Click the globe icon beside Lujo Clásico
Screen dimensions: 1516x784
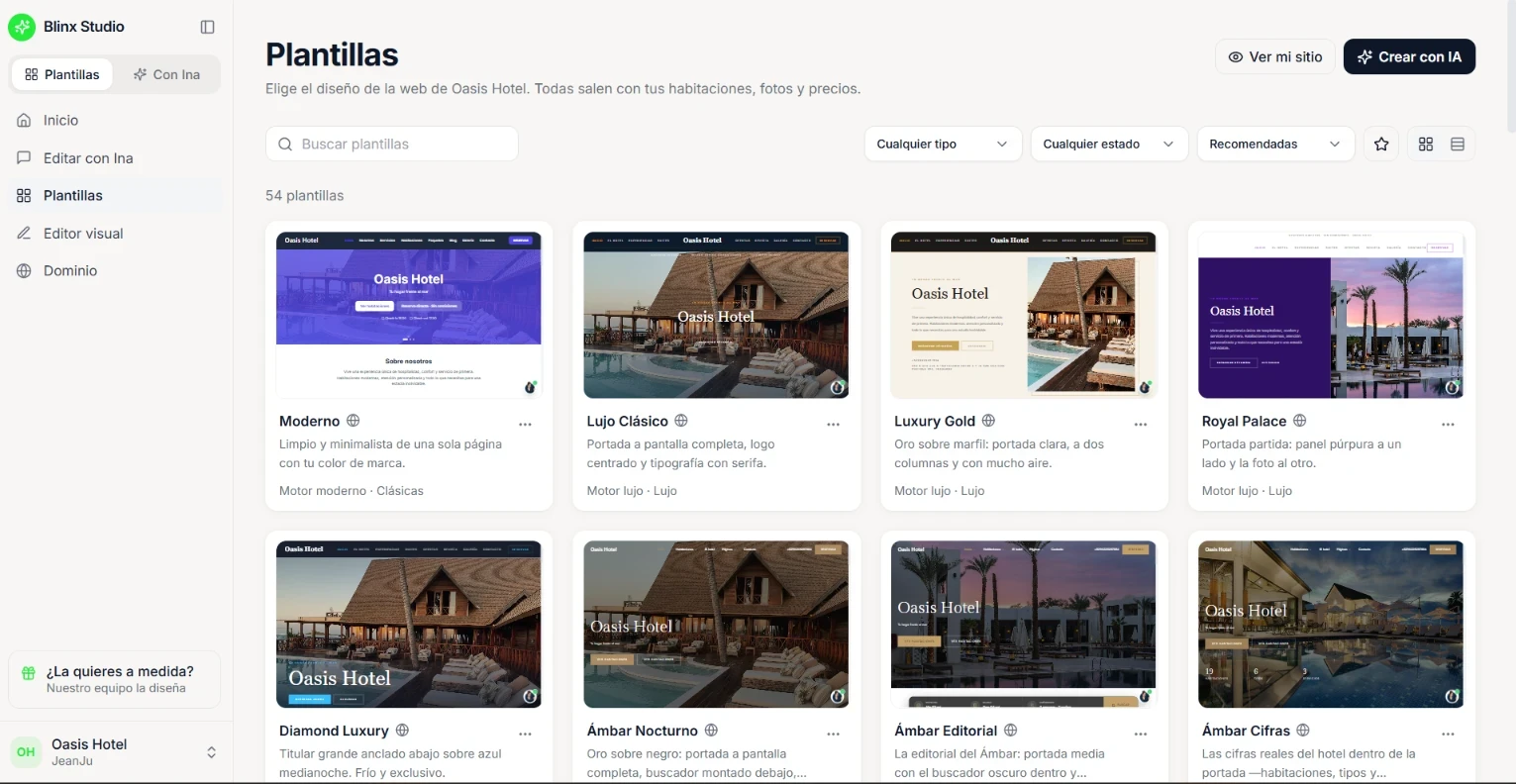[x=681, y=421]
